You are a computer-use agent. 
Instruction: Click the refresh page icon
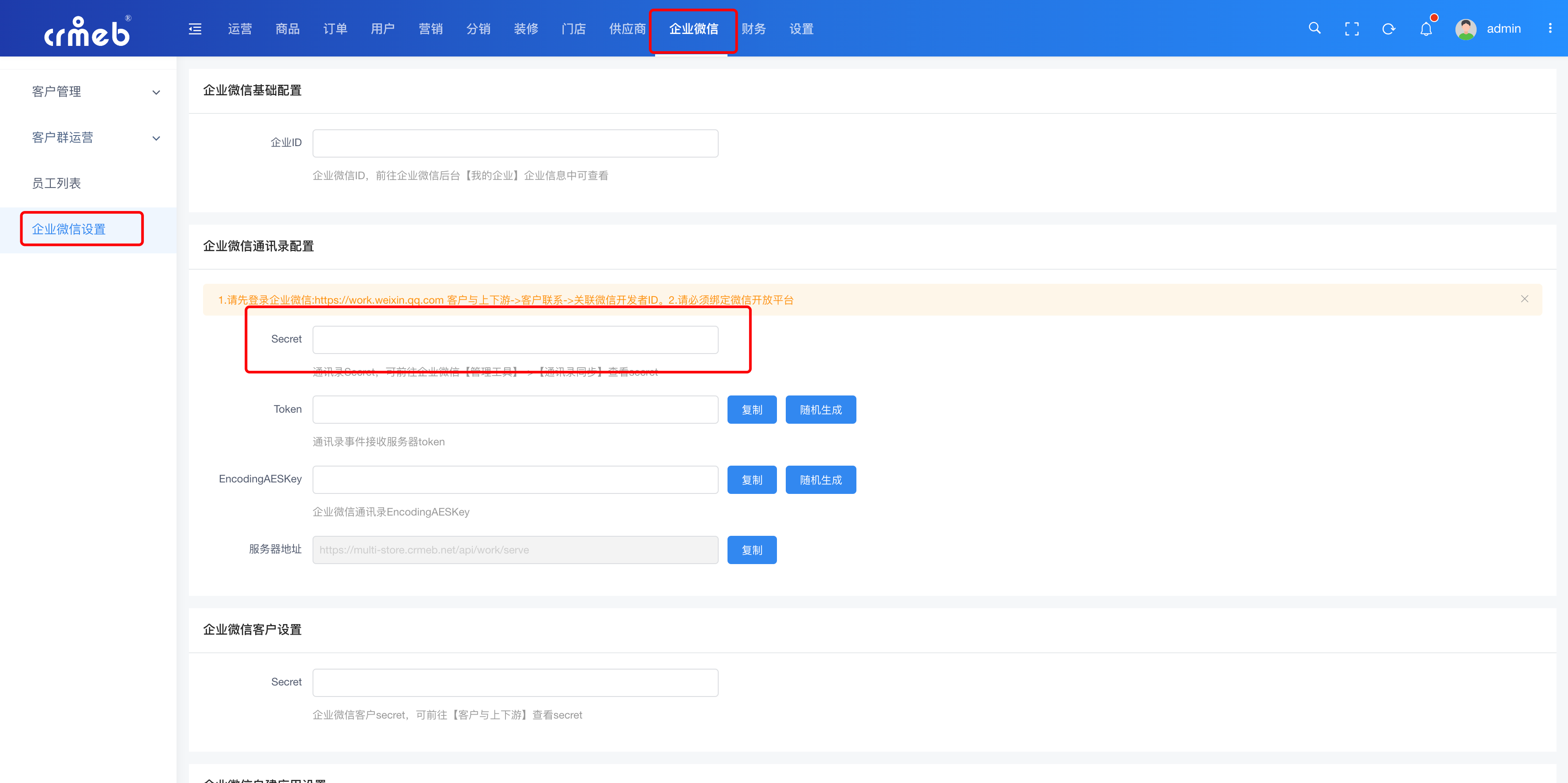coord(1388,29)
